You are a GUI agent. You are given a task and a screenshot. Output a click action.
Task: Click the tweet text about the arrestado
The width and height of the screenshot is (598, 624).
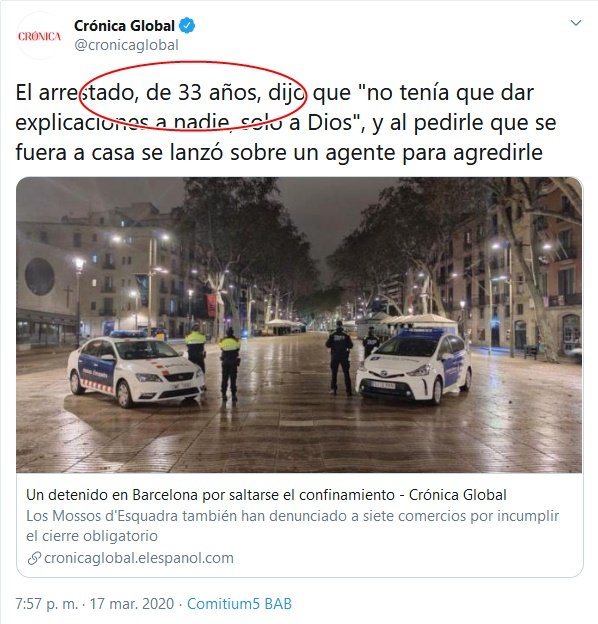(286, 122)
